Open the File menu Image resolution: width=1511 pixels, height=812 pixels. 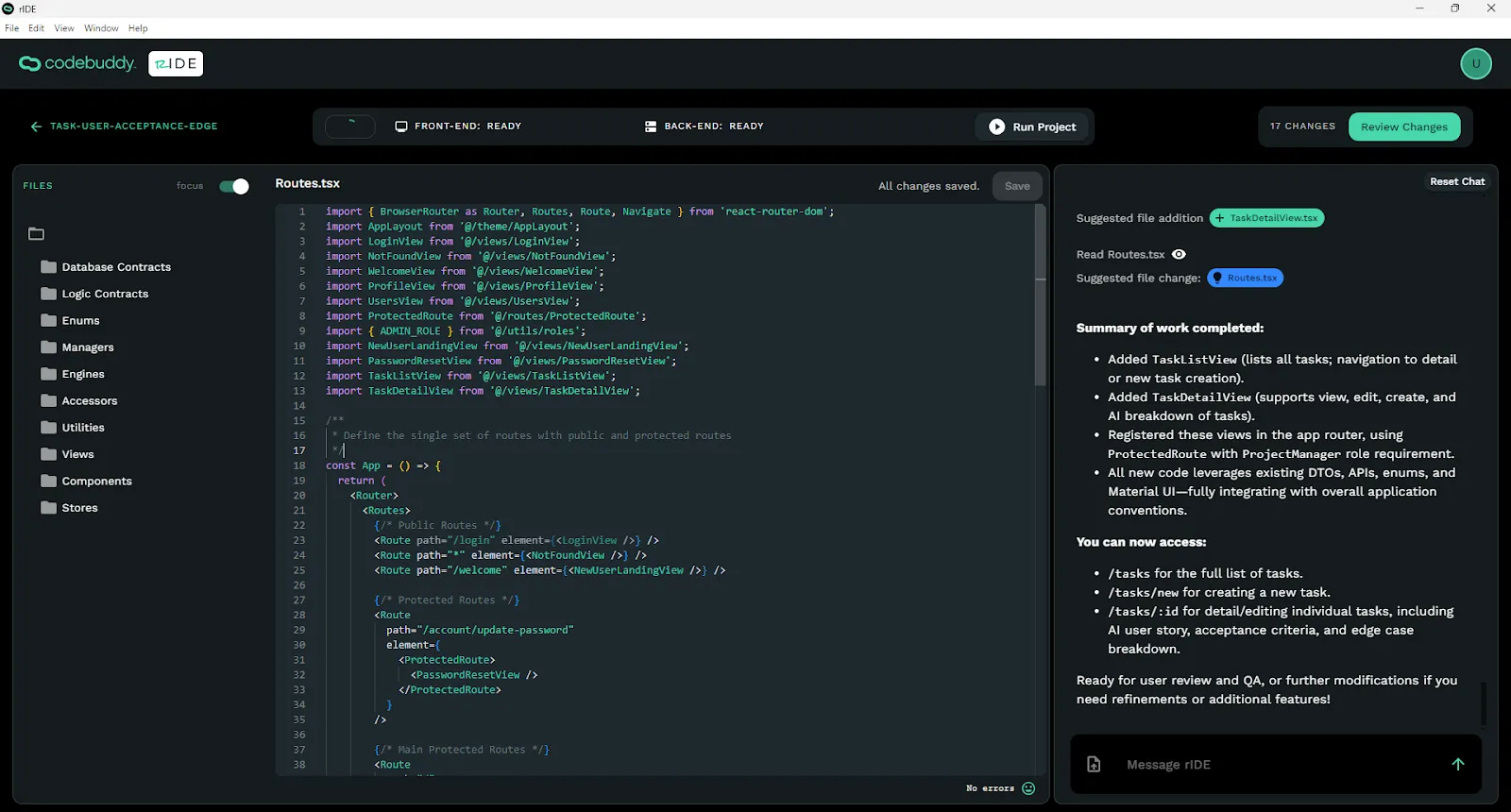click(x=11, y=28)
